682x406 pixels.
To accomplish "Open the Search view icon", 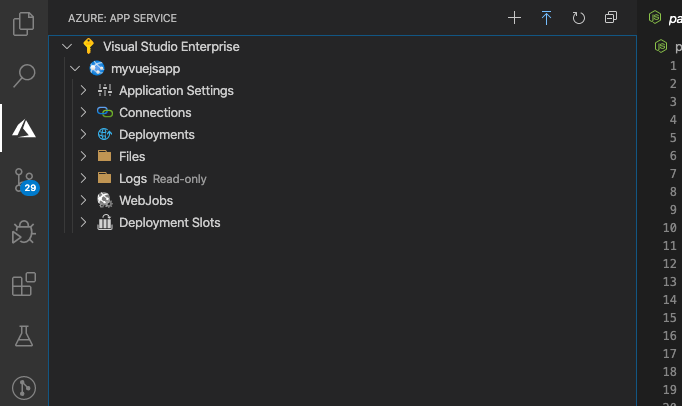I will 23,75.
